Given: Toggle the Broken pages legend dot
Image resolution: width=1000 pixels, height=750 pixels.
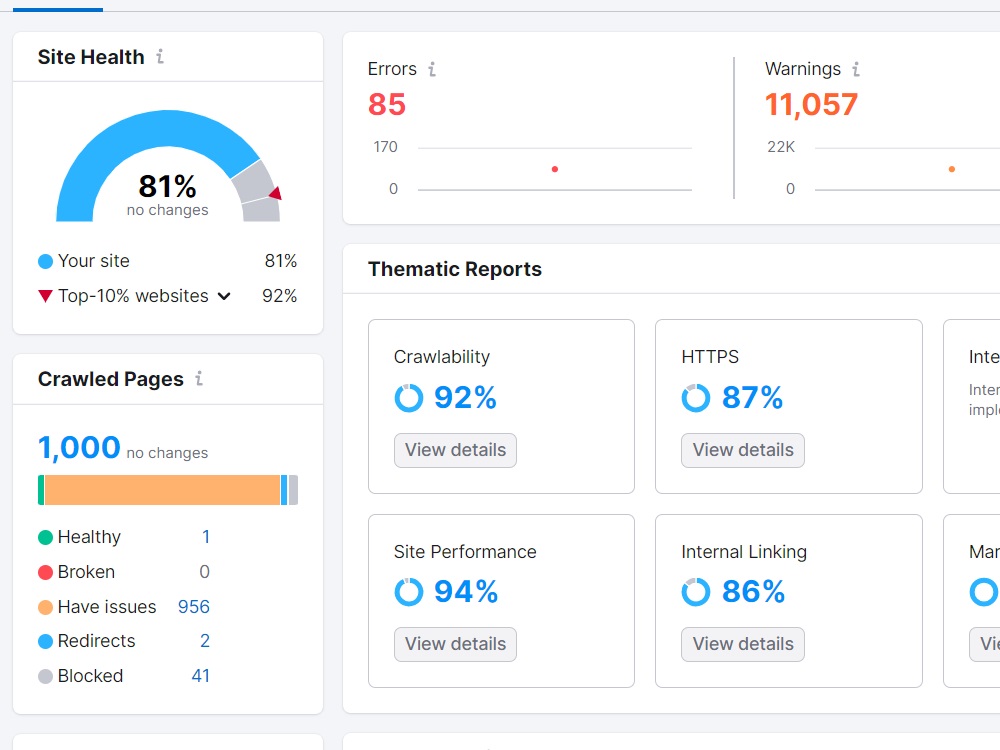Looking at the screenshot, I should (x=44, y=571).
